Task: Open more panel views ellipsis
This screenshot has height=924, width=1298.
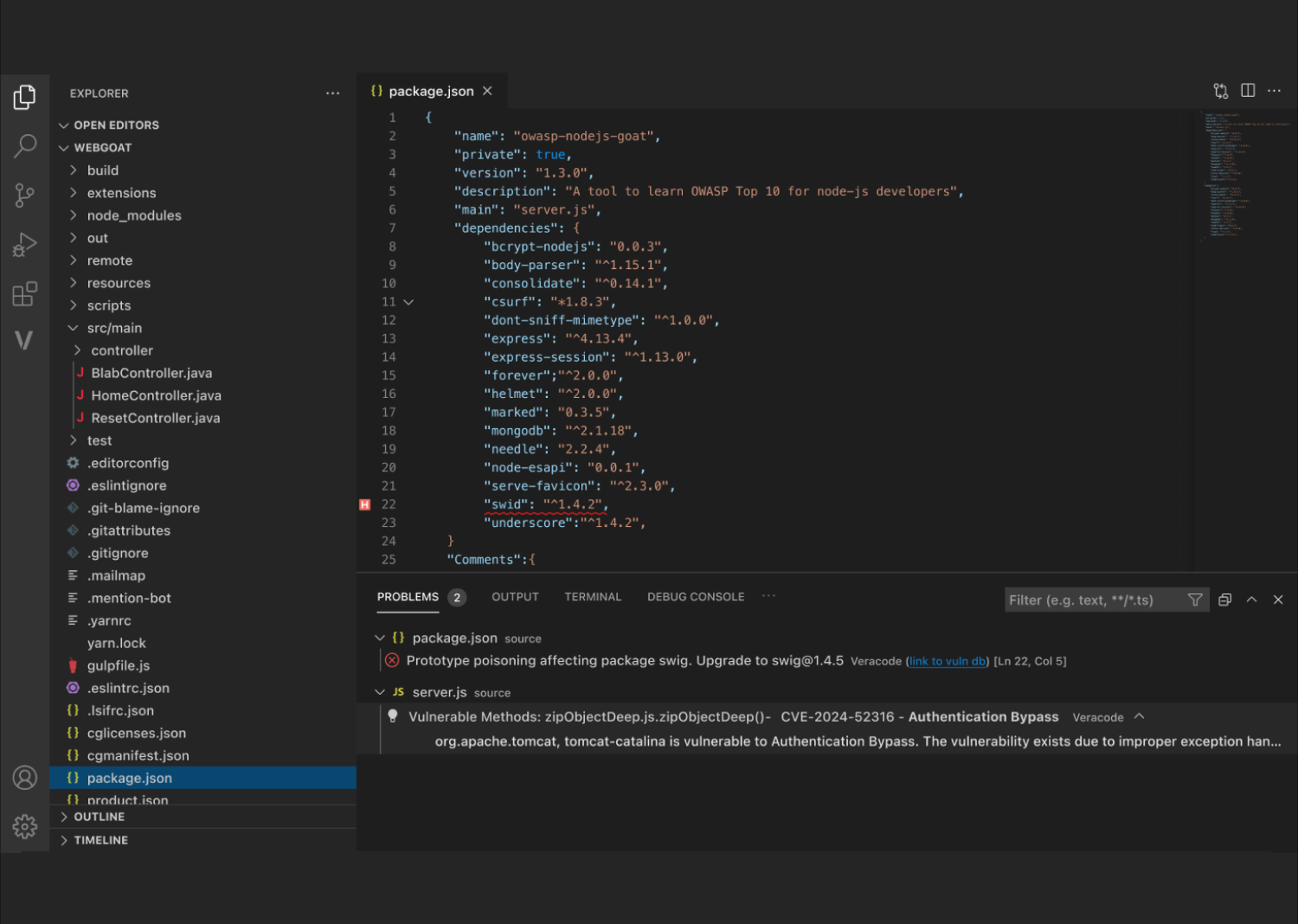Action: coord(768,596)
